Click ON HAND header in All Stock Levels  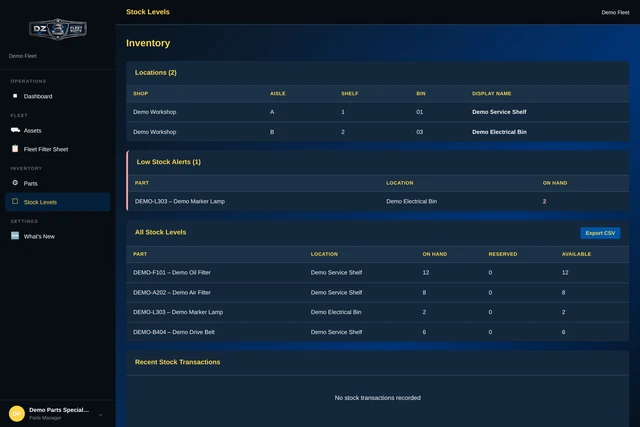(x=435, y=254)
